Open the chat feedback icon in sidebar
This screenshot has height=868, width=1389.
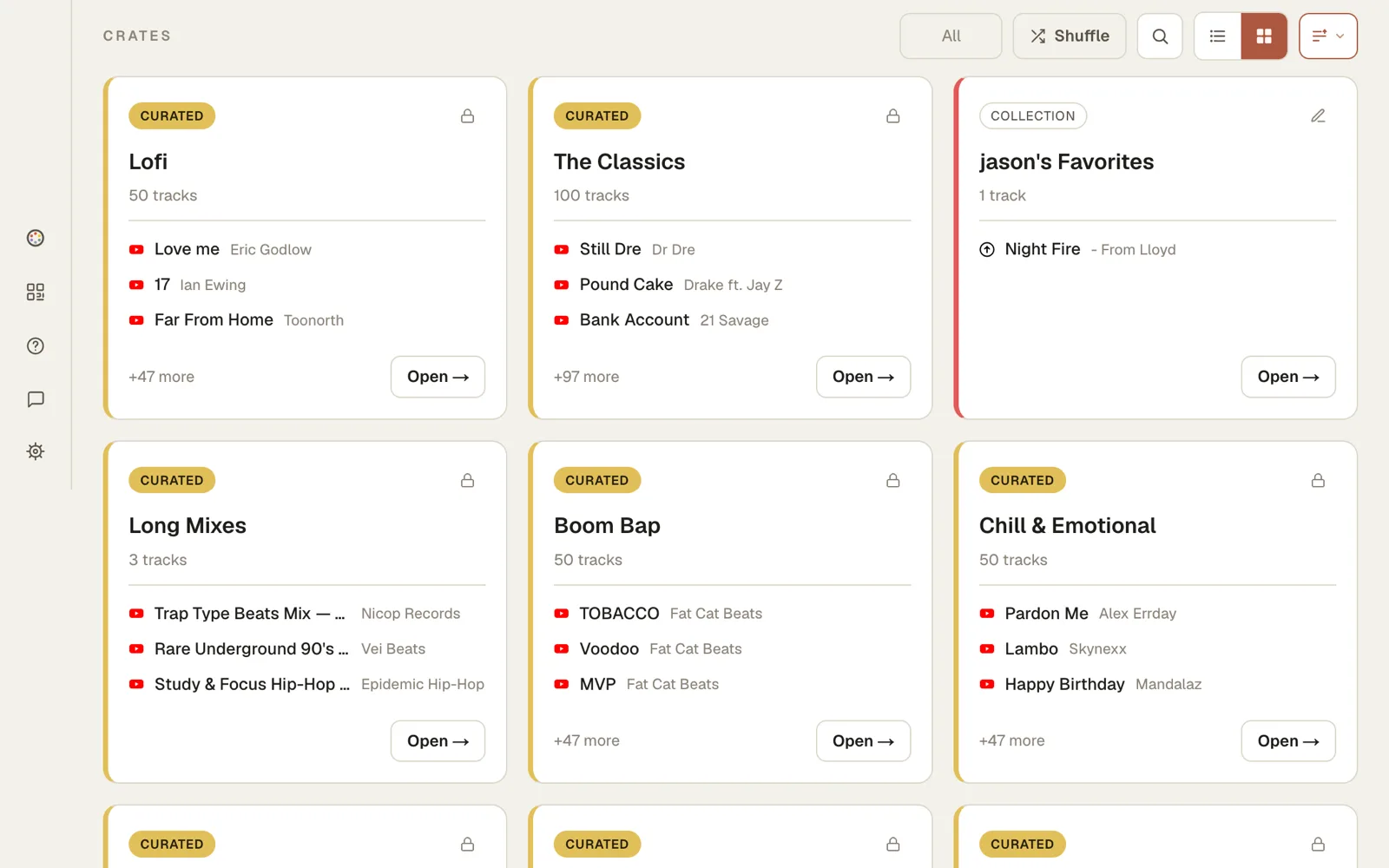(x=36, y=399)
